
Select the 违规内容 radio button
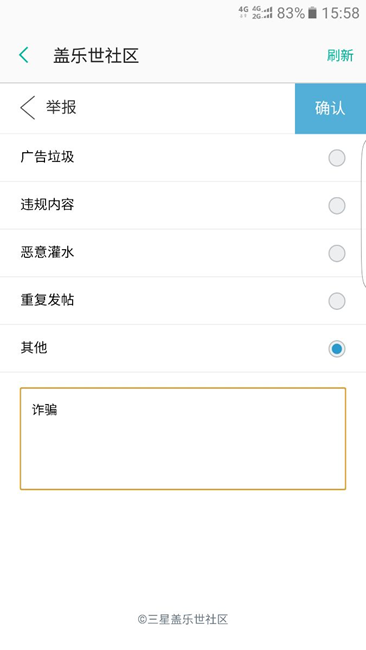337,206
